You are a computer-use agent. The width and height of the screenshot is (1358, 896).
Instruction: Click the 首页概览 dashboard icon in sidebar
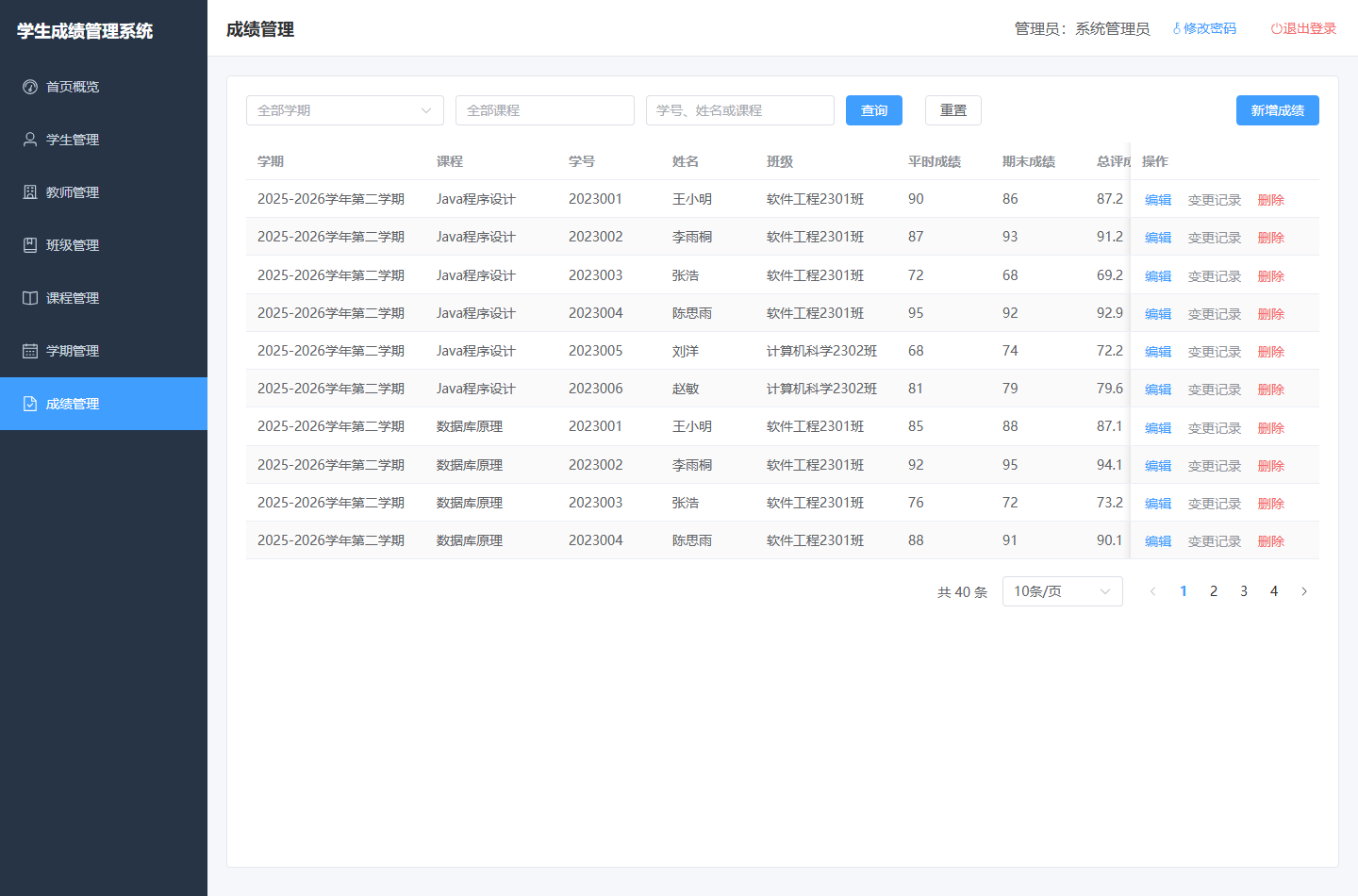(x=30, y=87)
